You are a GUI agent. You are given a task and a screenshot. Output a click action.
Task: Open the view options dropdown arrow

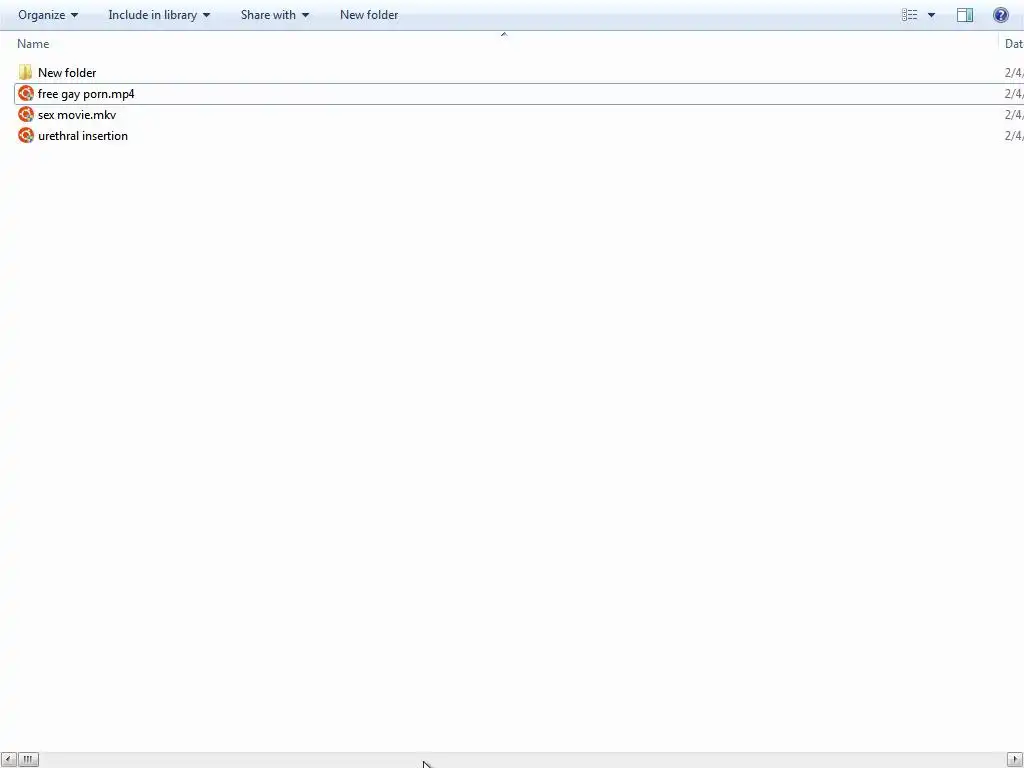(931, 15)
